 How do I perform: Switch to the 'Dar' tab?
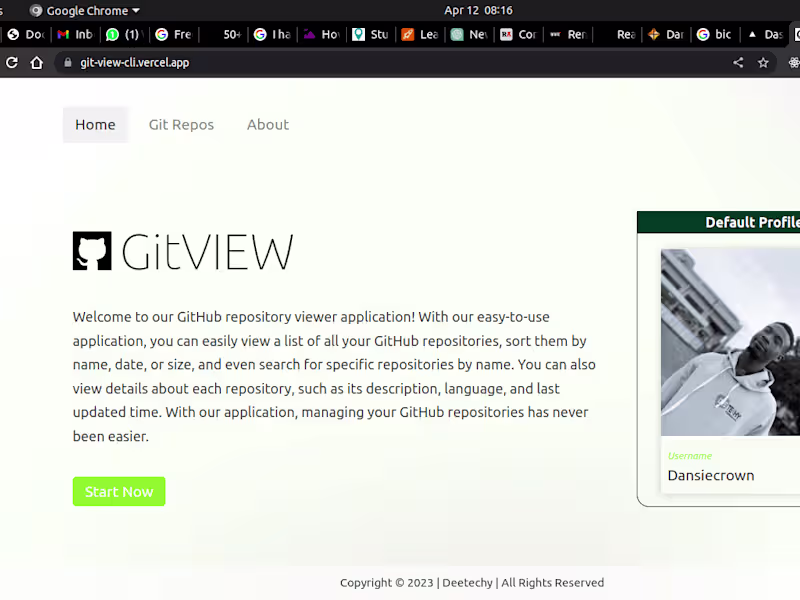[x=666, y=34]
